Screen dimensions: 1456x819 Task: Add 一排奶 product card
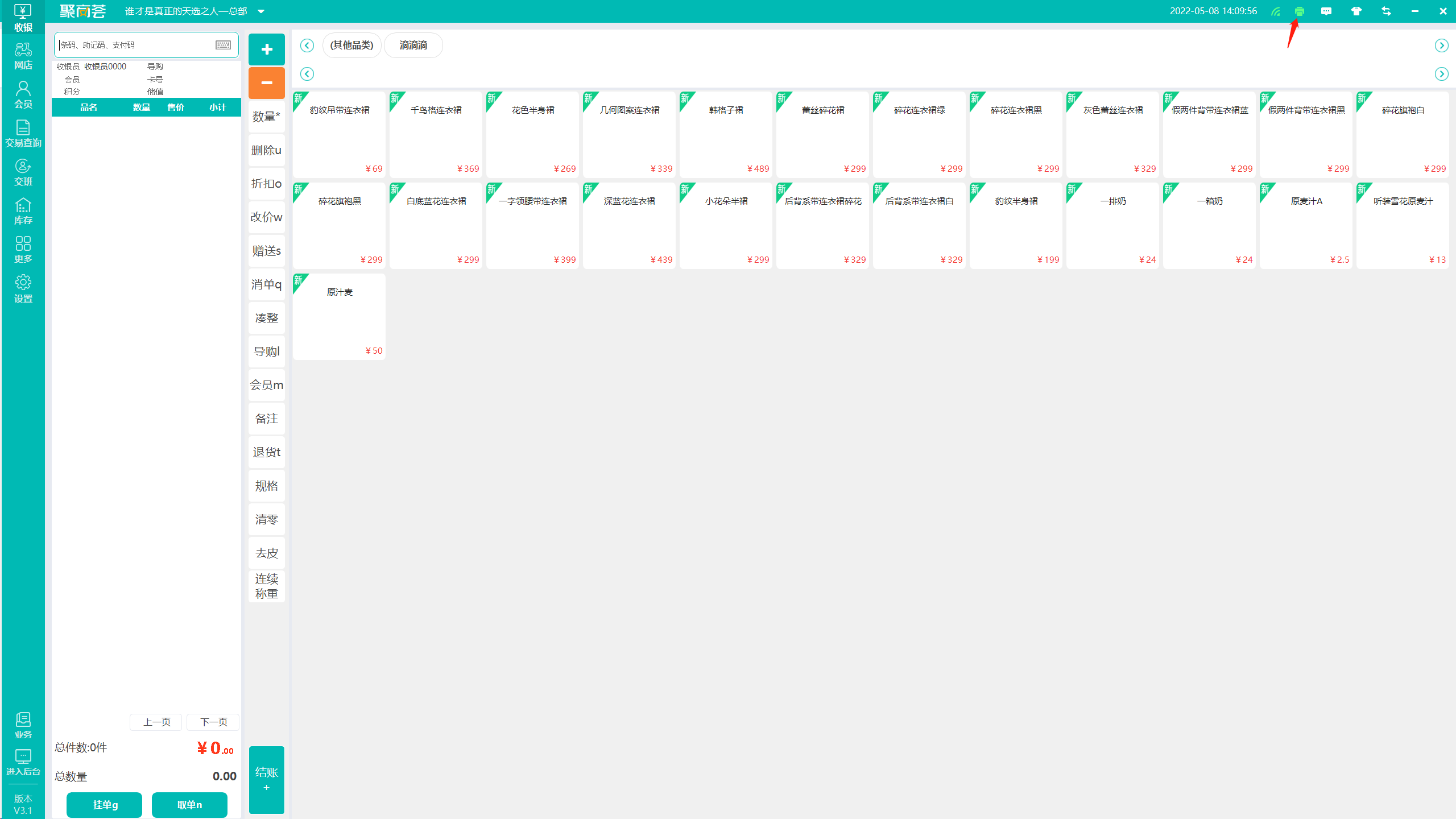click(x=1113, y=225)
